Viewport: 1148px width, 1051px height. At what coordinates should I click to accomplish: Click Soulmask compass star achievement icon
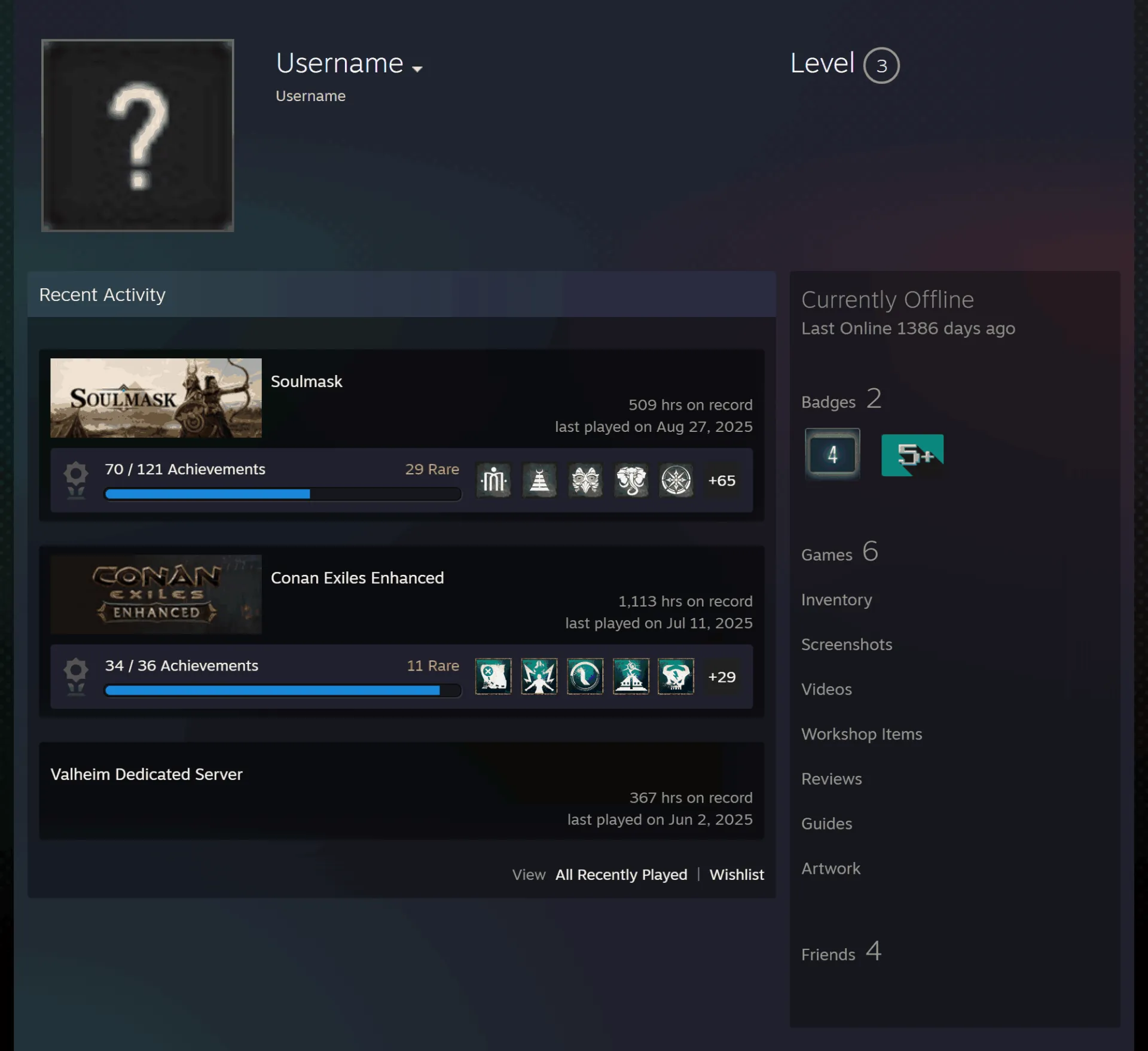pyautogui.click(x=676, y=480)
